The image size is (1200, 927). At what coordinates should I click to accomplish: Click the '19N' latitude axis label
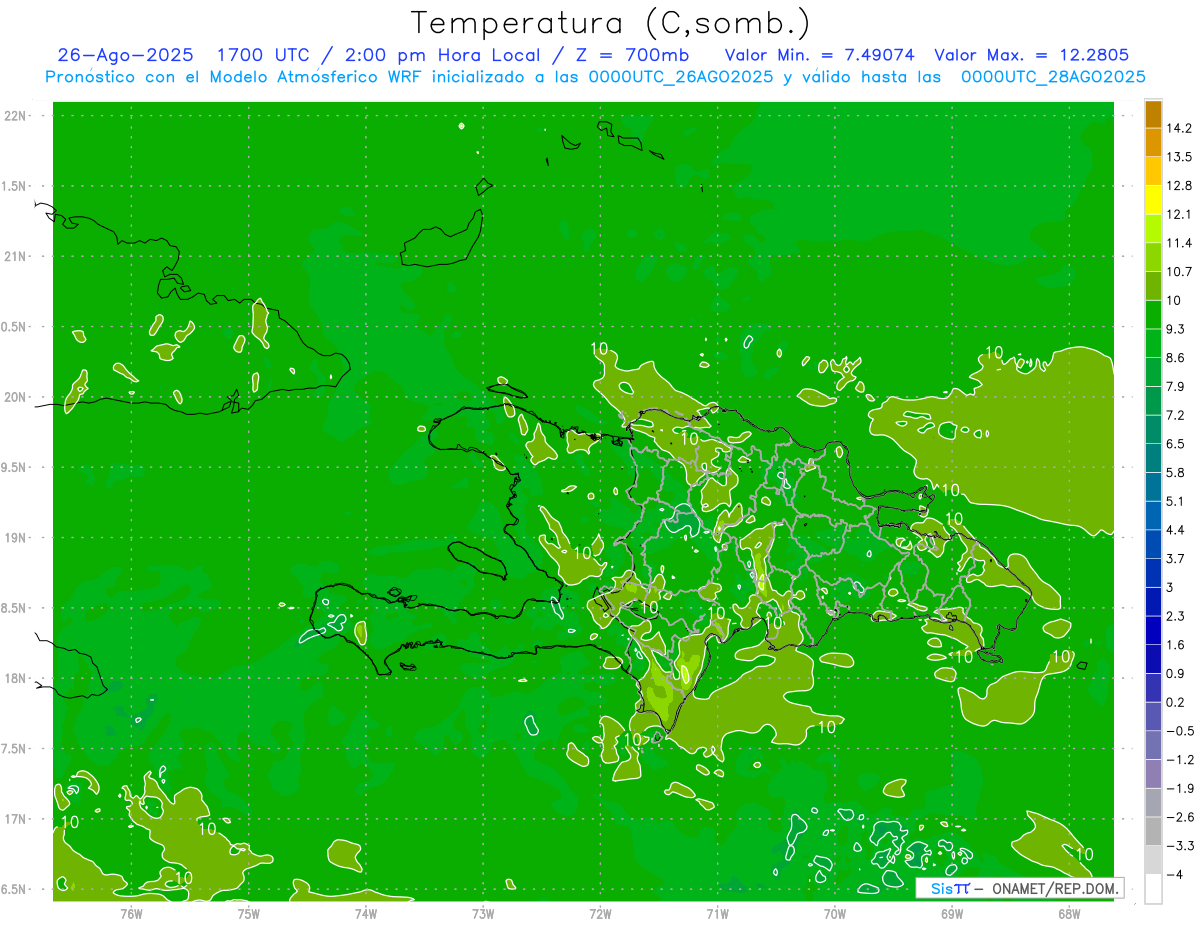click(17, 538)
